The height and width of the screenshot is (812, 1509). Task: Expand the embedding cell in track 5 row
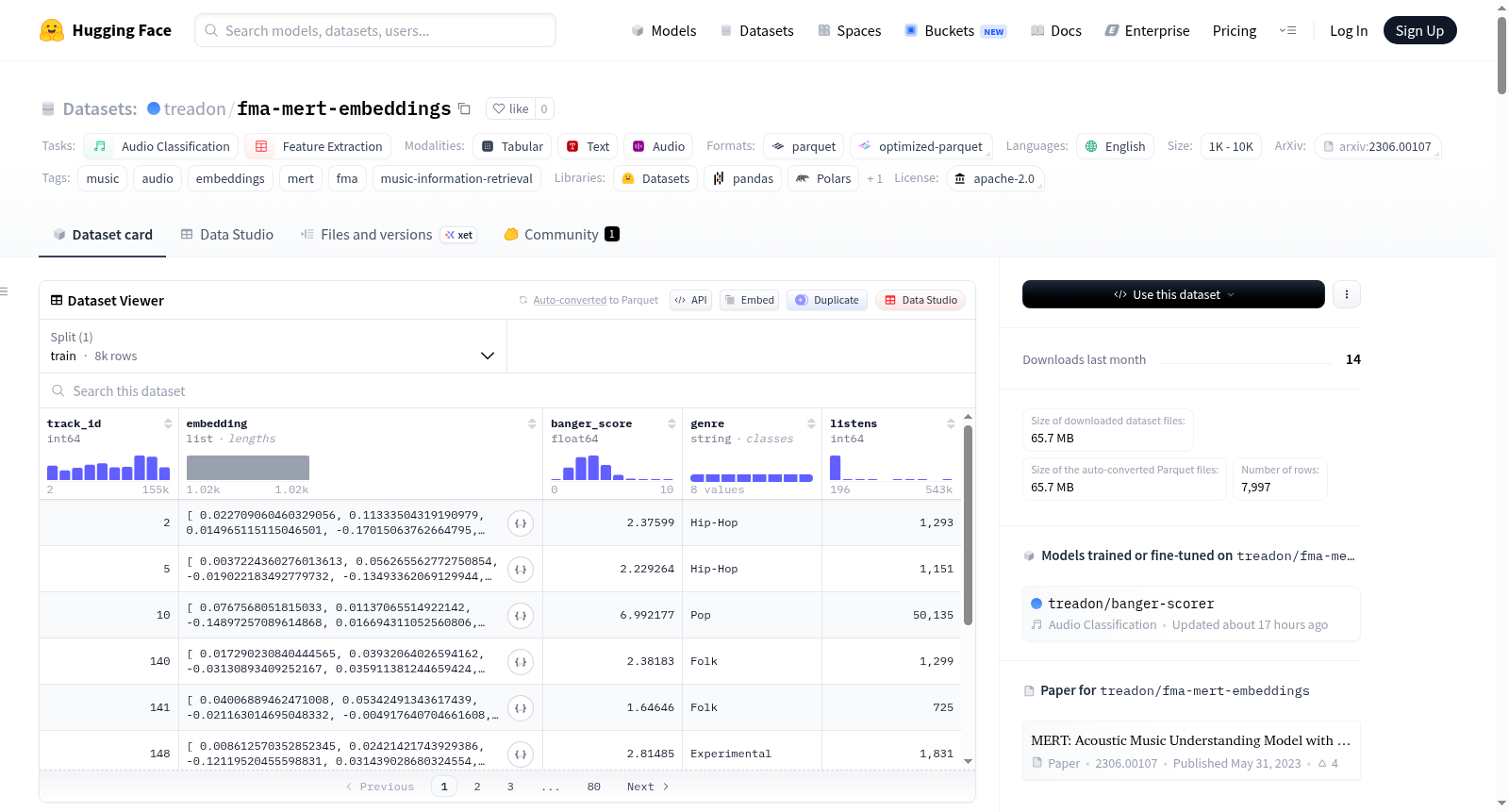click(521, 570)
